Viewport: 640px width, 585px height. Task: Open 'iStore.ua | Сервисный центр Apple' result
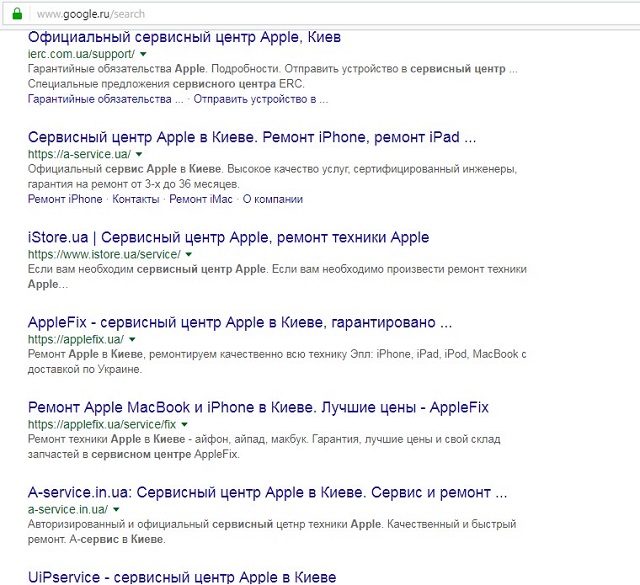coord(229,237)
